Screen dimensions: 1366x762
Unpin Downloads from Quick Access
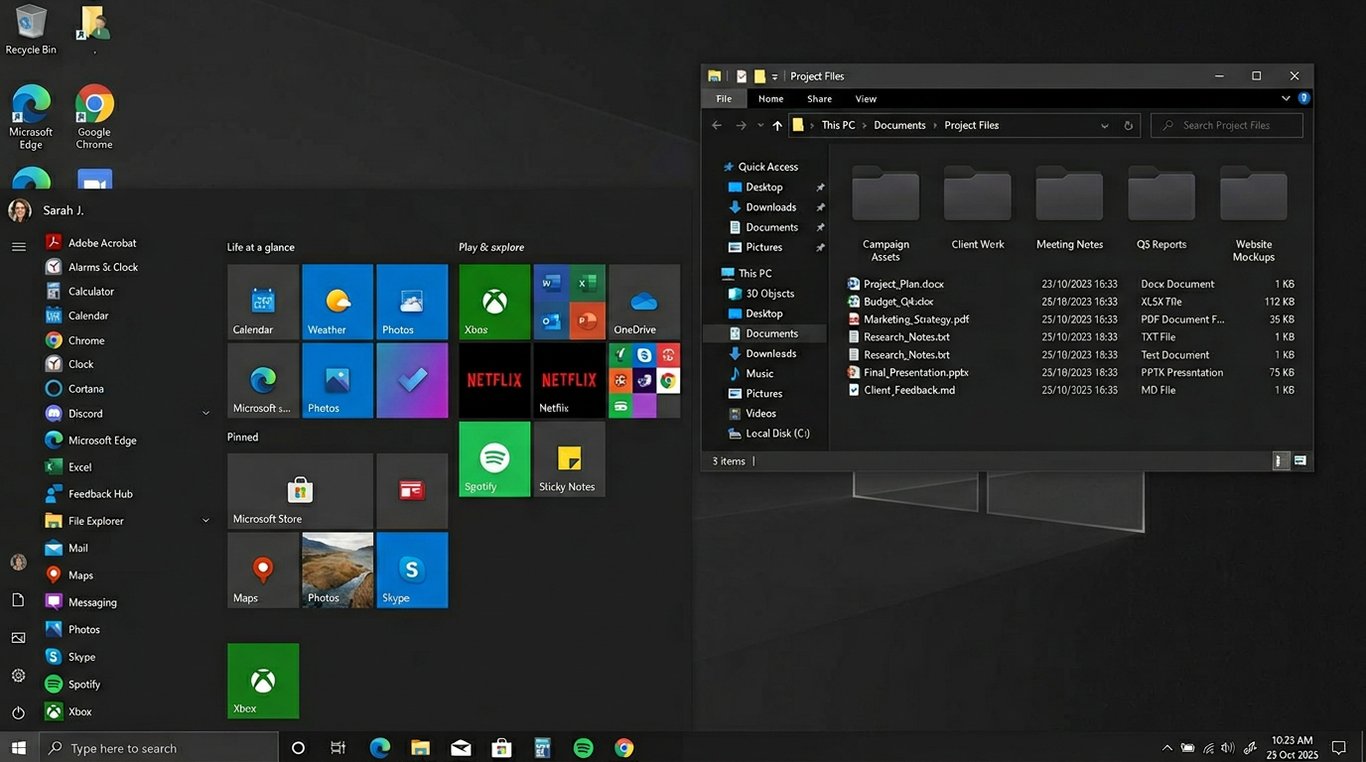[x=819, y=207]
